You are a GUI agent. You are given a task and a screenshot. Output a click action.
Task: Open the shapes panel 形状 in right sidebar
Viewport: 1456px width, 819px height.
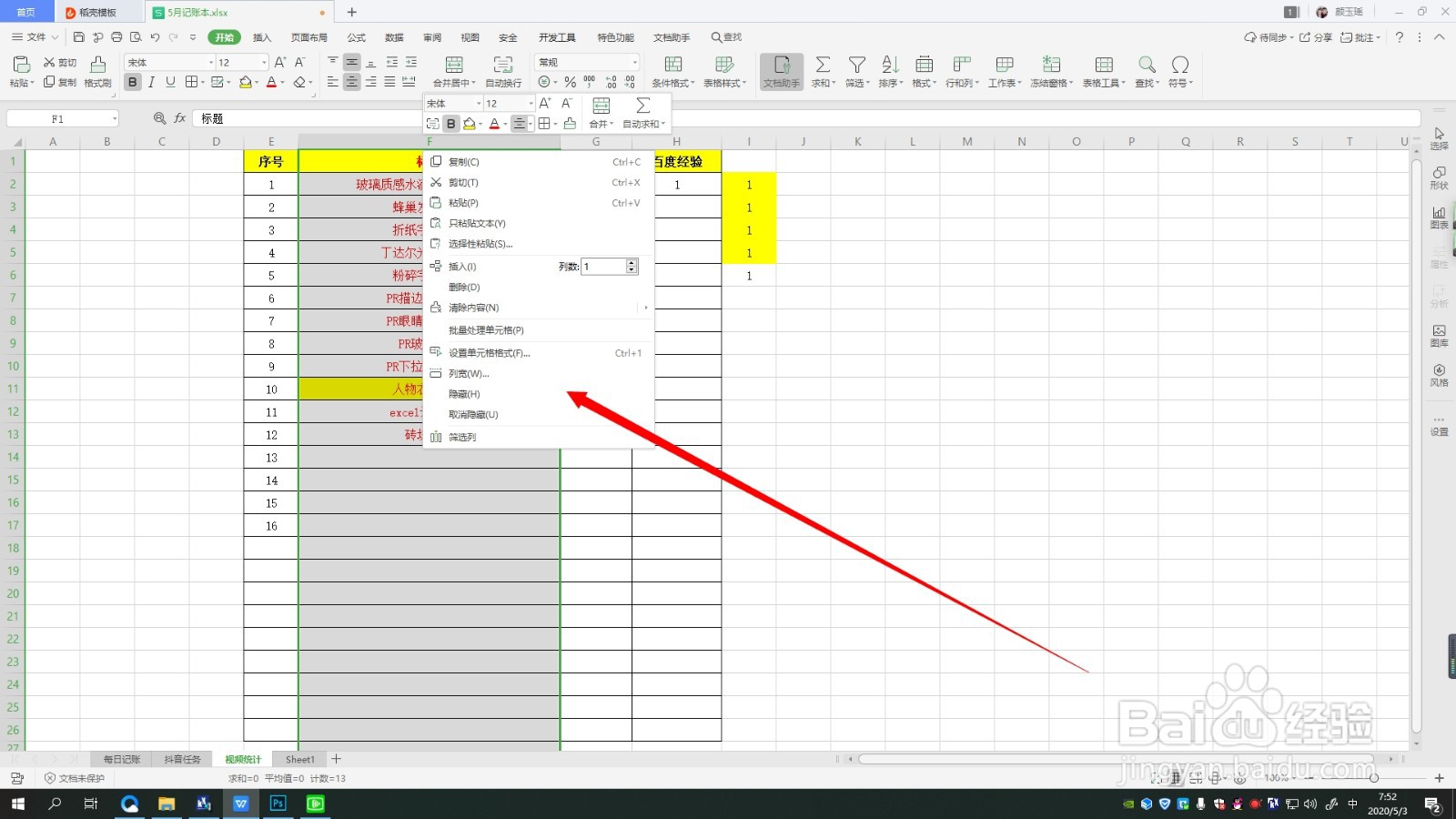pos(1439,177)
